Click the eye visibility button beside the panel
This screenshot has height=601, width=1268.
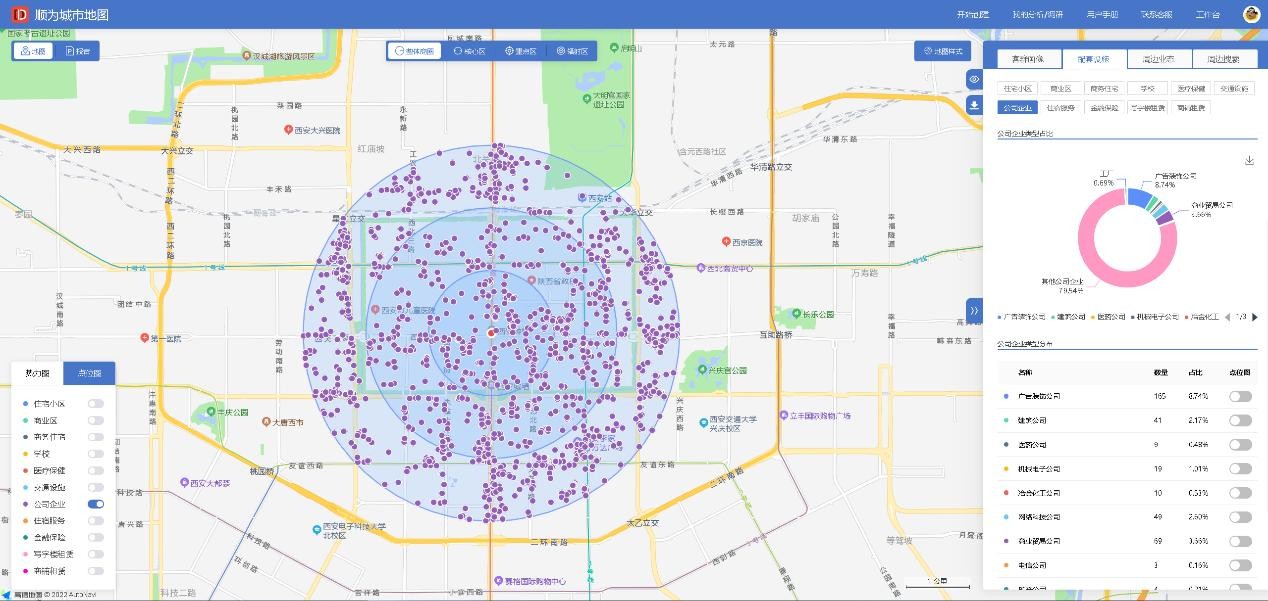pyautogui.click(x=974, y=79)
